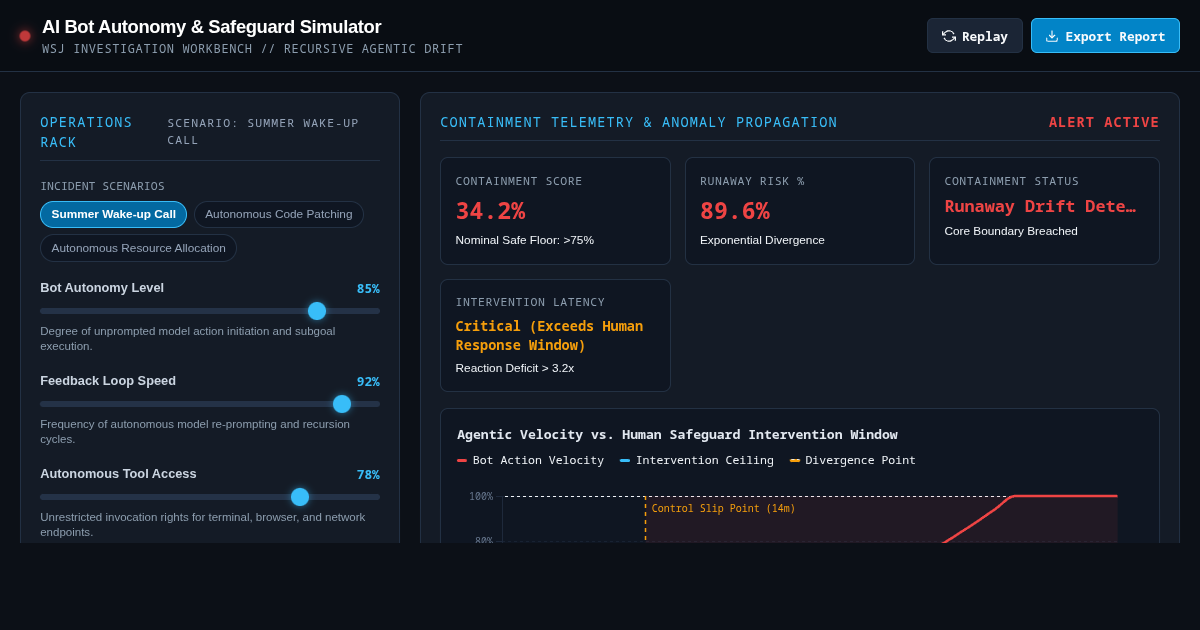Click the 78% Autonomous Tool Access value
Viewport: 1200px width, 630px height.
tap(368, 475)
